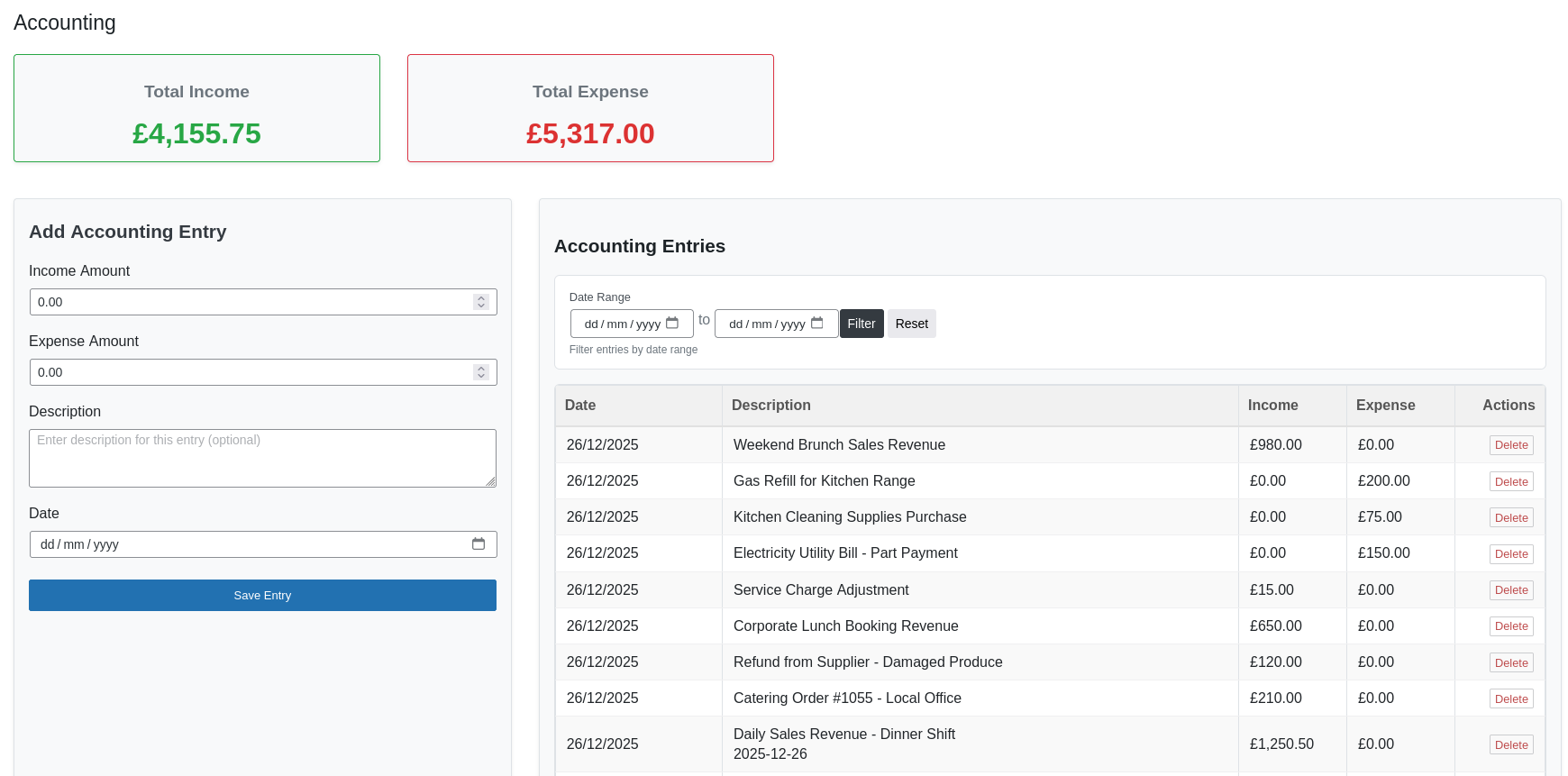Image resolution: width=1568 pixels, height=776 pixels.
Task: Open calendar picker in entry Date field
Action: tap(479, 544)
